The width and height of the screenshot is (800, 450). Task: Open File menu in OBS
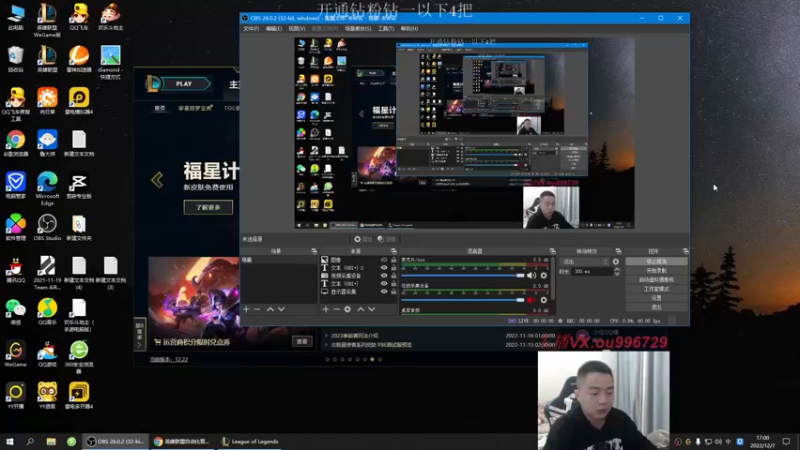251,29
